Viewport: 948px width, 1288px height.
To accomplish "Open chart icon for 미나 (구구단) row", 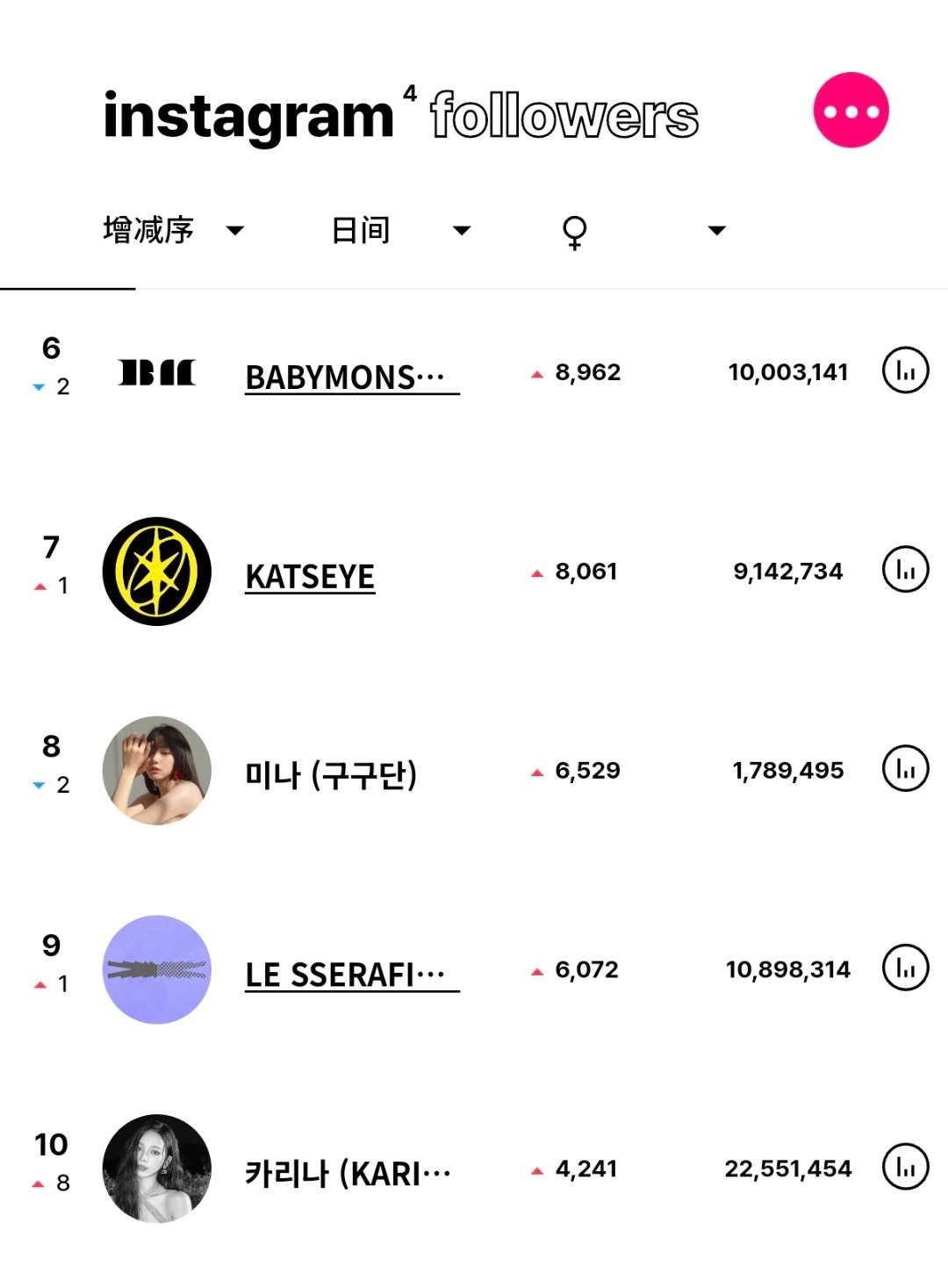I will coord(905,769).
